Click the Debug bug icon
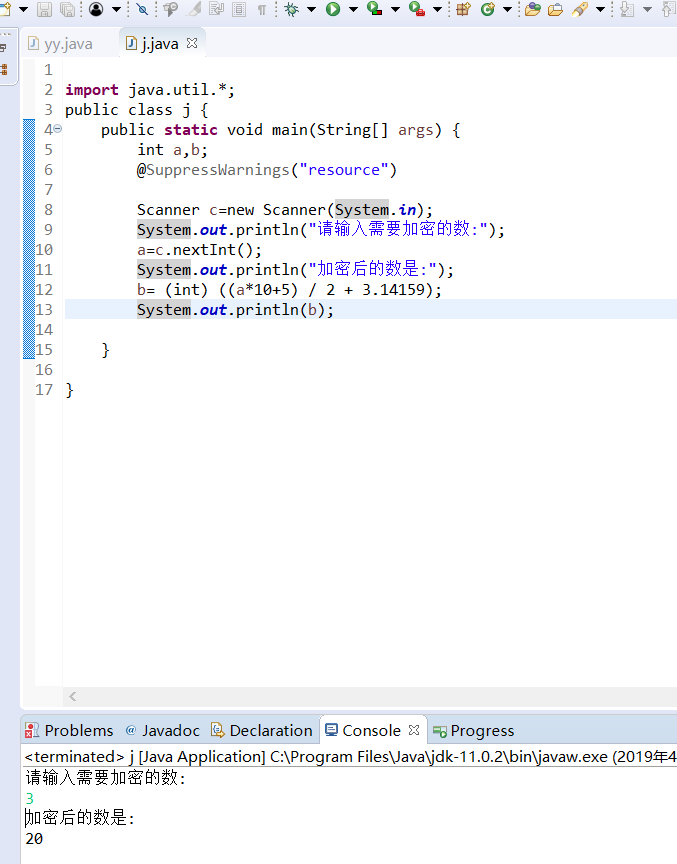 [x=291, y=9]
